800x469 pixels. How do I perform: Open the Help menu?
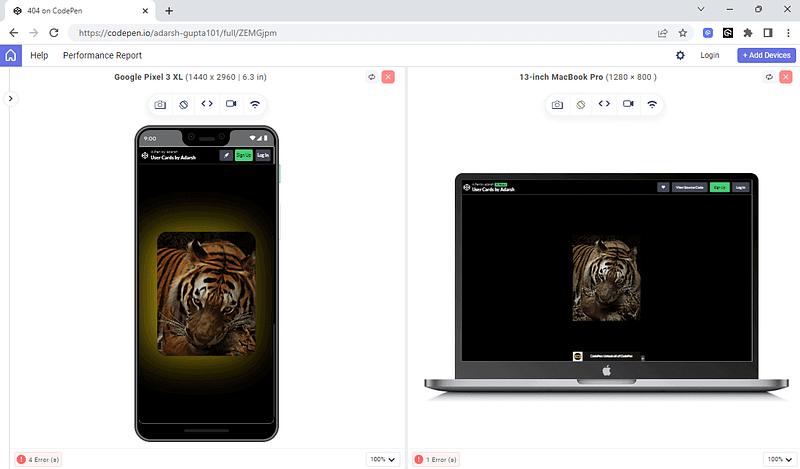[39, 55]
